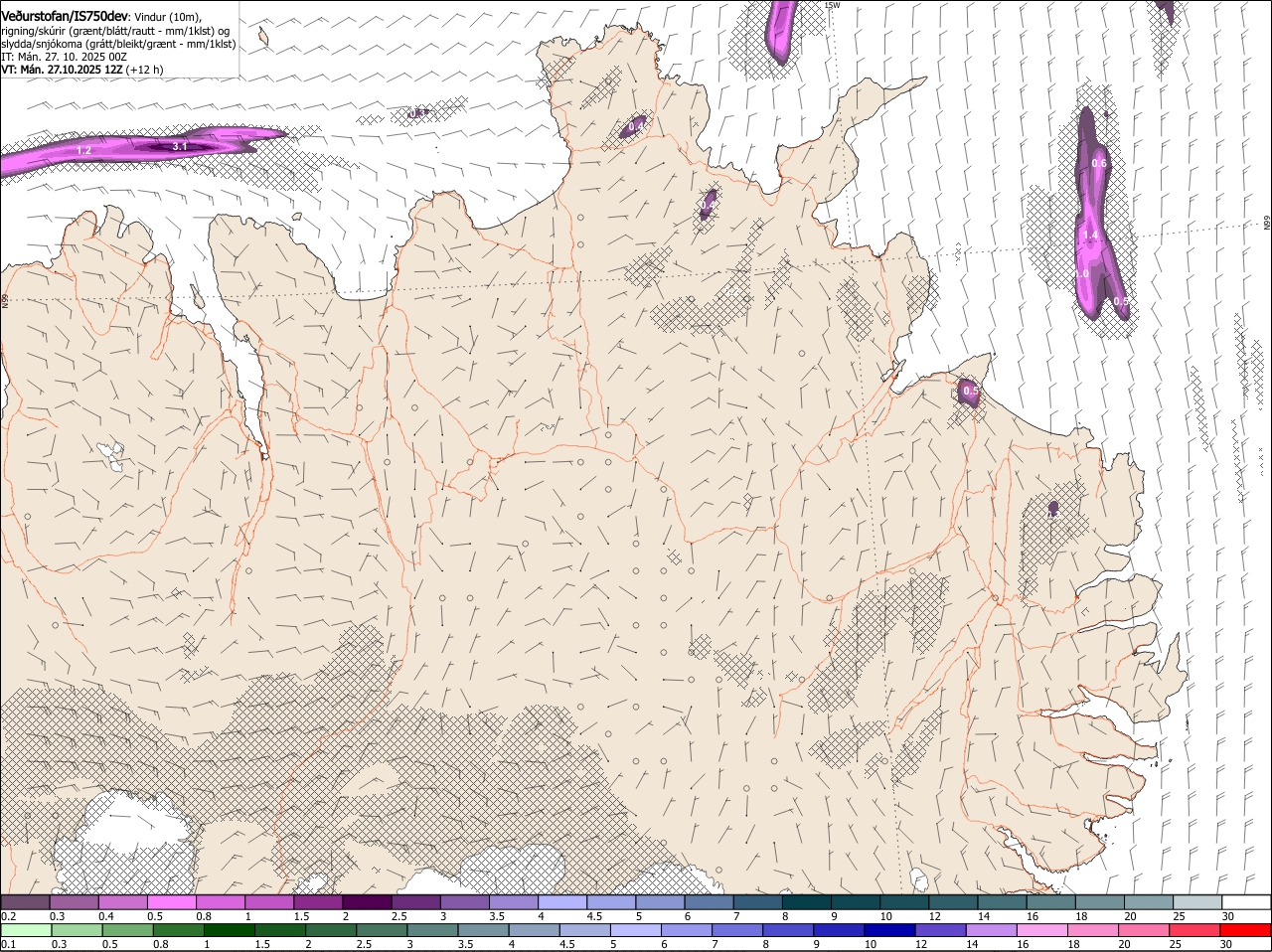Pick the rain scale swatch between 14 and 16
The width and height of the screenshot is (1272, 952).
coord(993,930)
